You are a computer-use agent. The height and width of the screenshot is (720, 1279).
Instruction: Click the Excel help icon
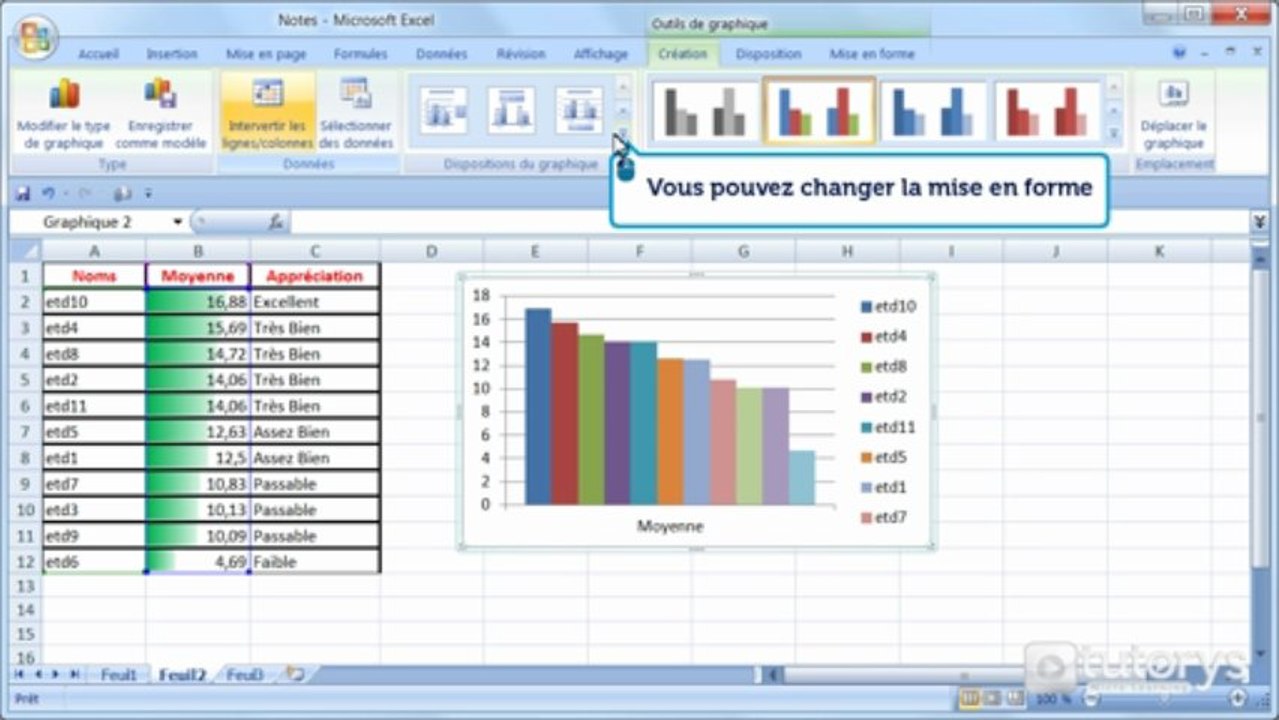tap(1180, 52)
